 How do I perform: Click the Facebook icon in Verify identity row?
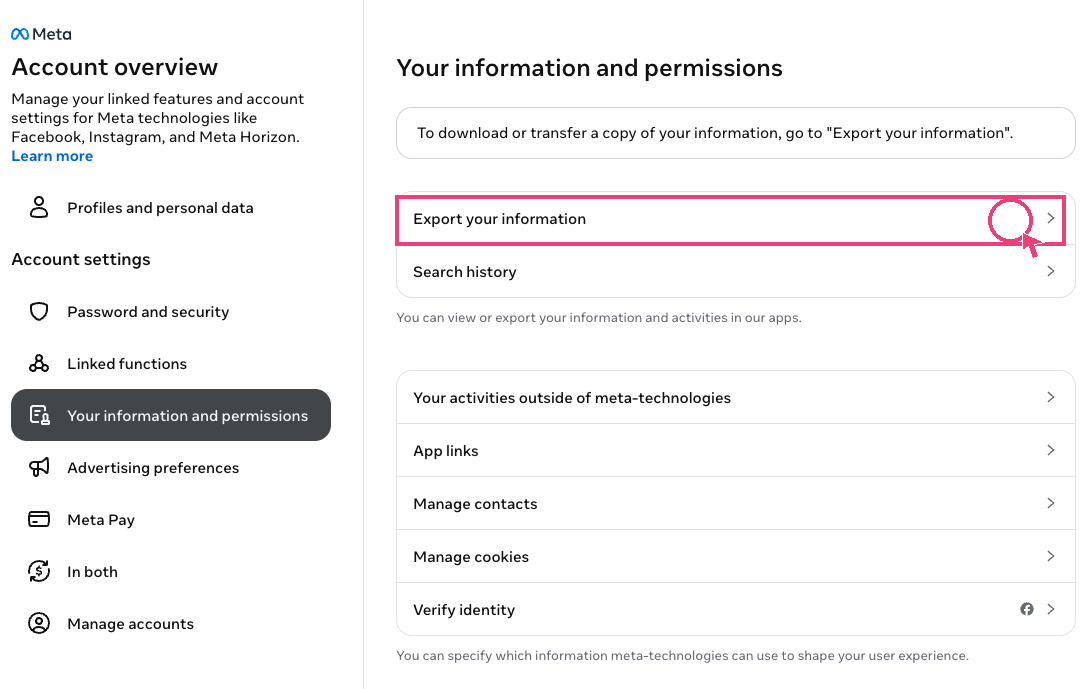(1027, 609)
